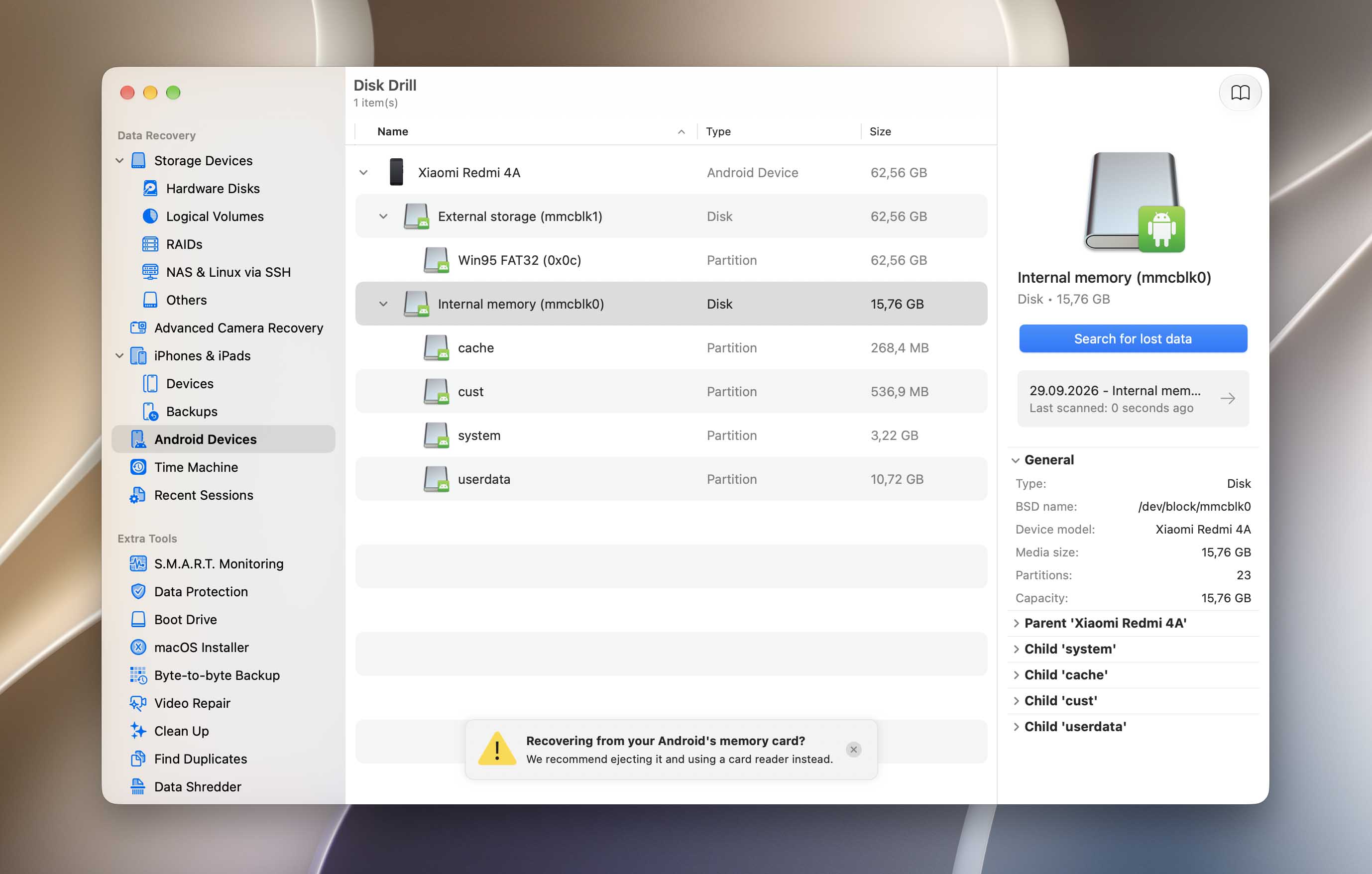The width and height of the screenshot is (1372, 874).
Task: Dismiss the memory card warning
Action: [x=853, y=750]
